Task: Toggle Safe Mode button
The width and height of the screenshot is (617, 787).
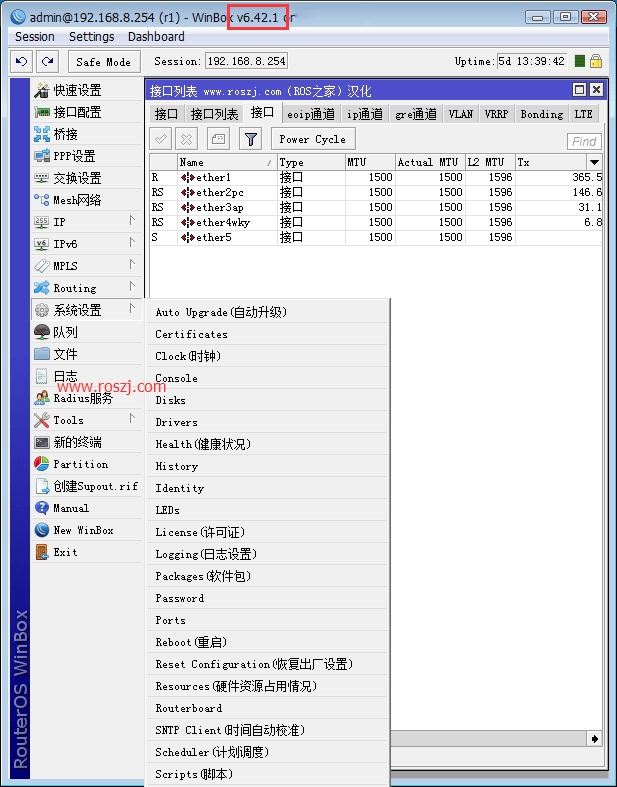Action: [103, 62]
